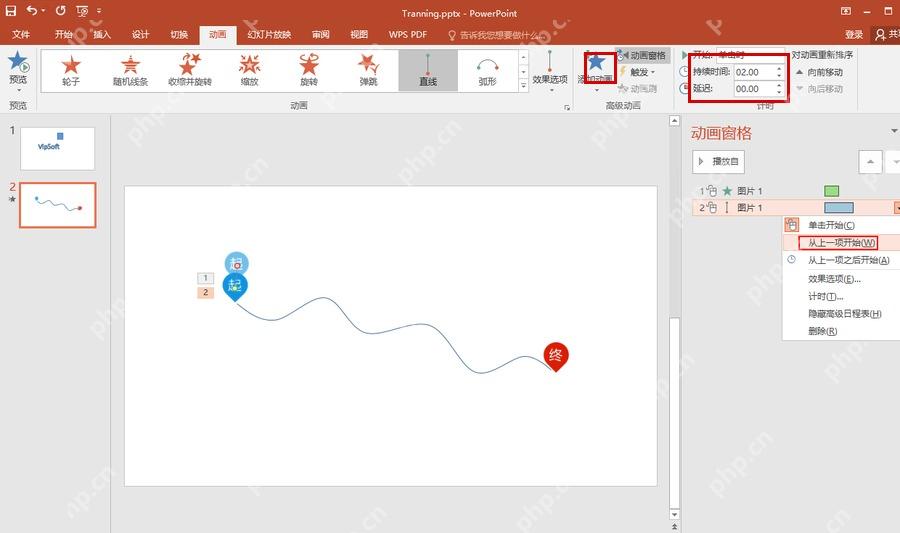Click the 动画刷 animation painter
The width and height of the screenshot is (900, 533).
pos(638,89)
